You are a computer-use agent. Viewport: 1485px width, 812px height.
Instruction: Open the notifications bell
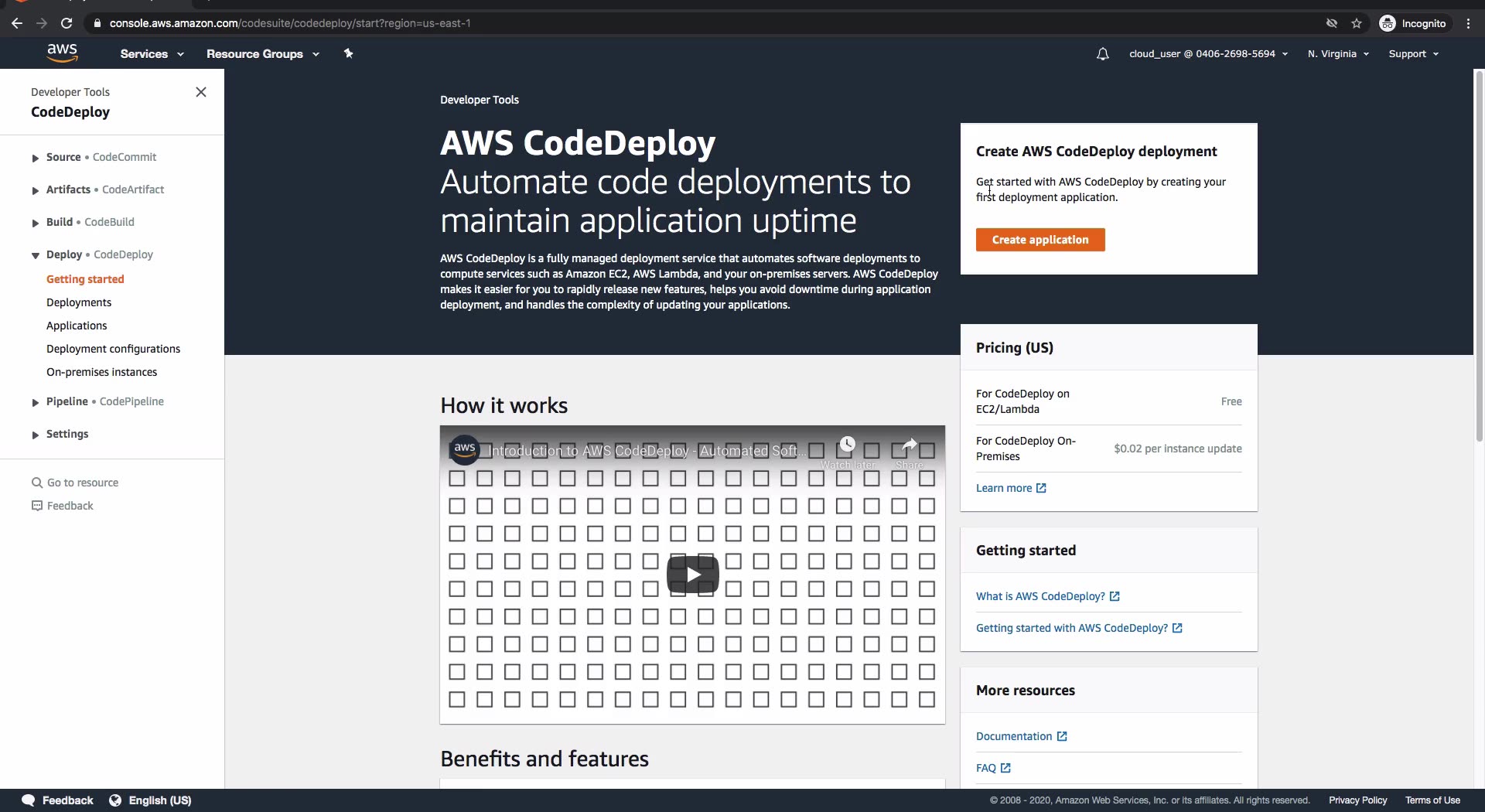1102,54
